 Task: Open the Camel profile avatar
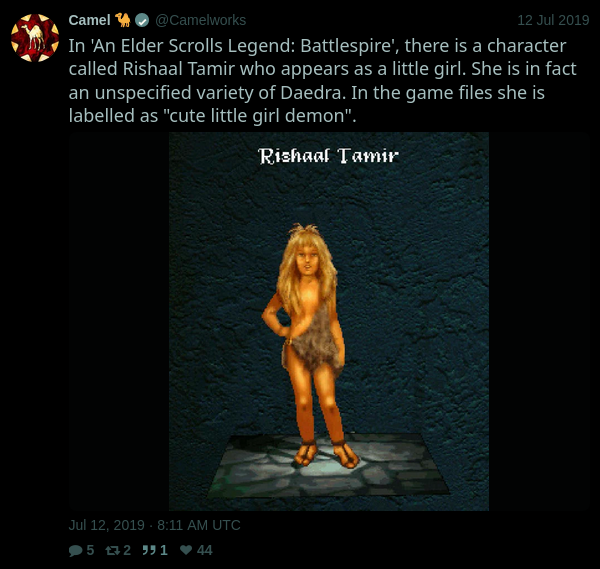(x=35, y=37)
